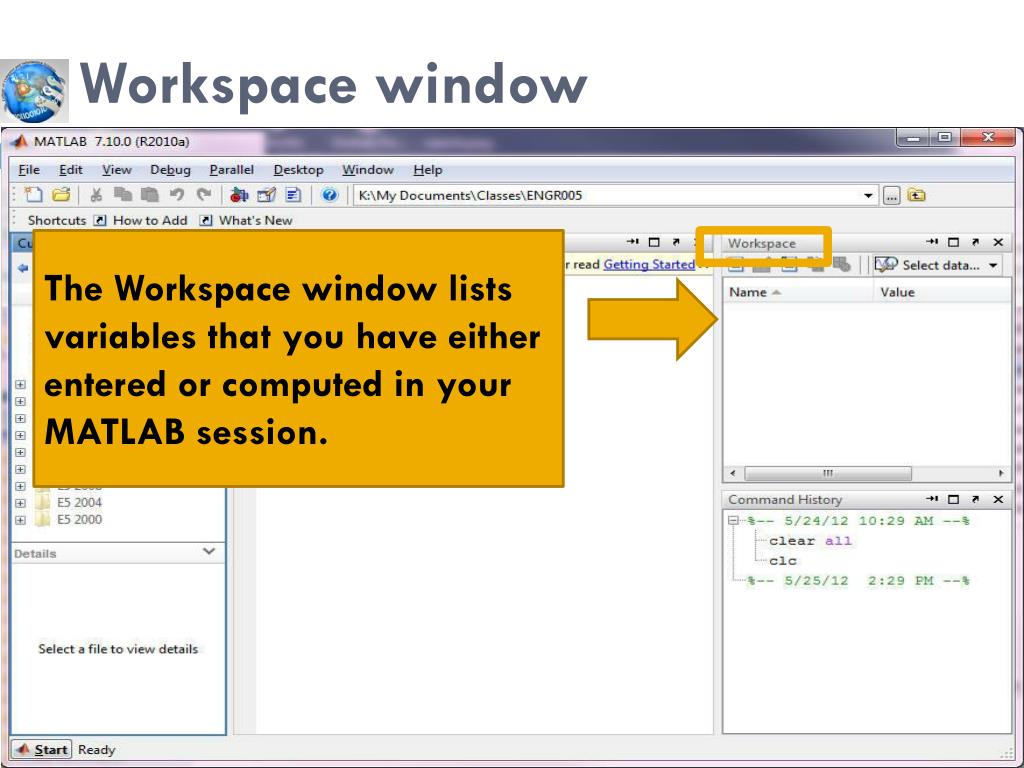Click the What's New shortcut

point(247,220)
